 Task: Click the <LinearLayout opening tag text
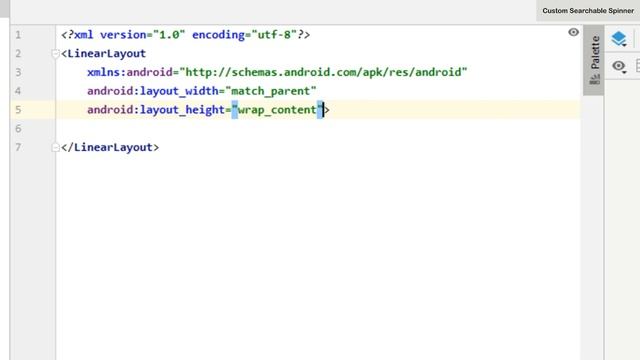pyautogui.click(x=103, y=53)
